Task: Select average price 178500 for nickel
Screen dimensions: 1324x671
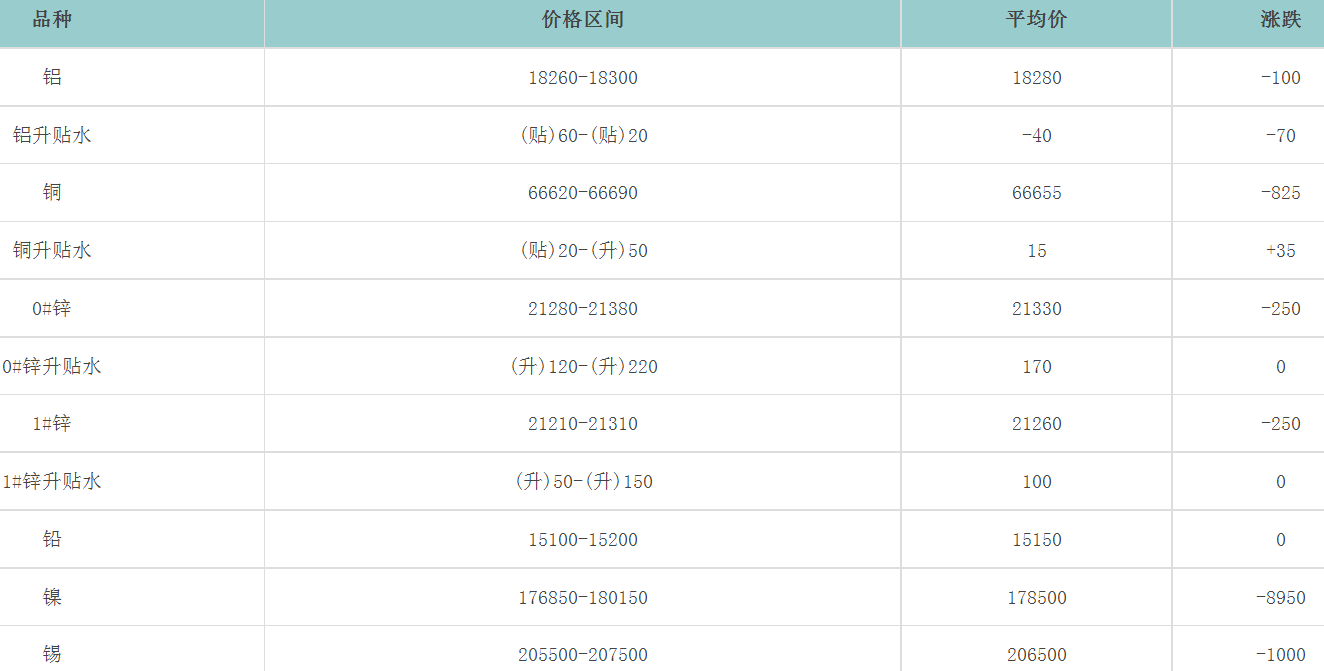Action: click(1036, 598)
